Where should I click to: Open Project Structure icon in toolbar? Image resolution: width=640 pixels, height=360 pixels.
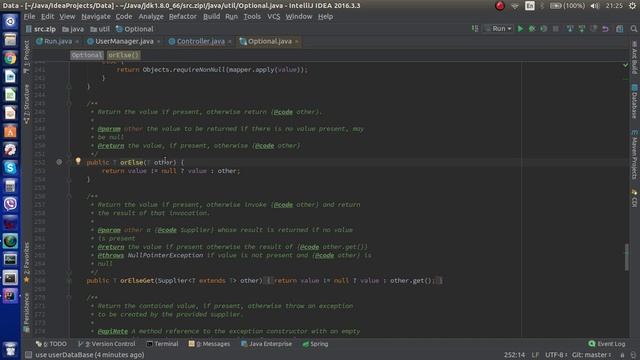620,29
